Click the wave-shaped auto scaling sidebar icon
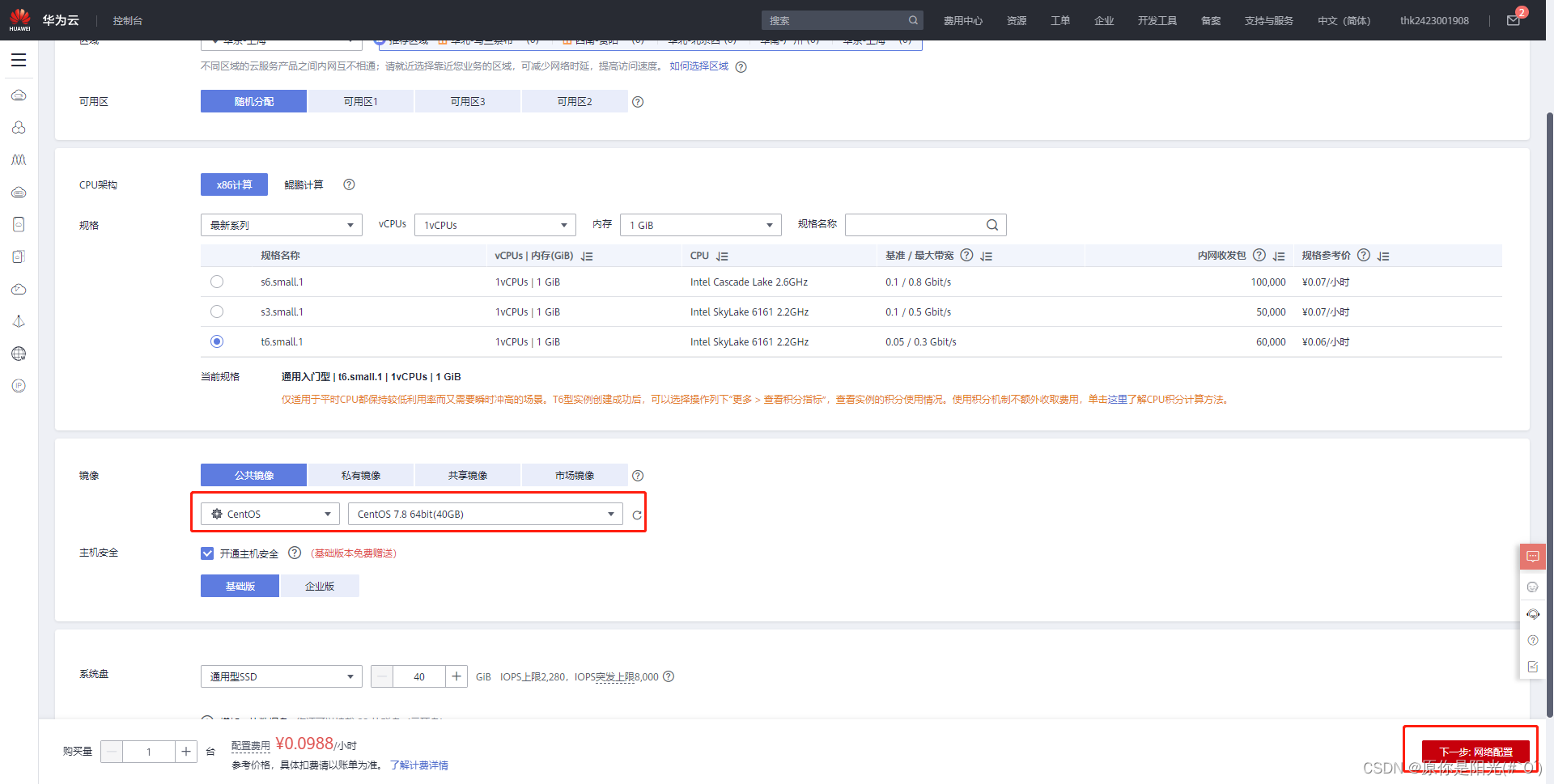This screenshot has width=1554, height=784. pos(19,160)
